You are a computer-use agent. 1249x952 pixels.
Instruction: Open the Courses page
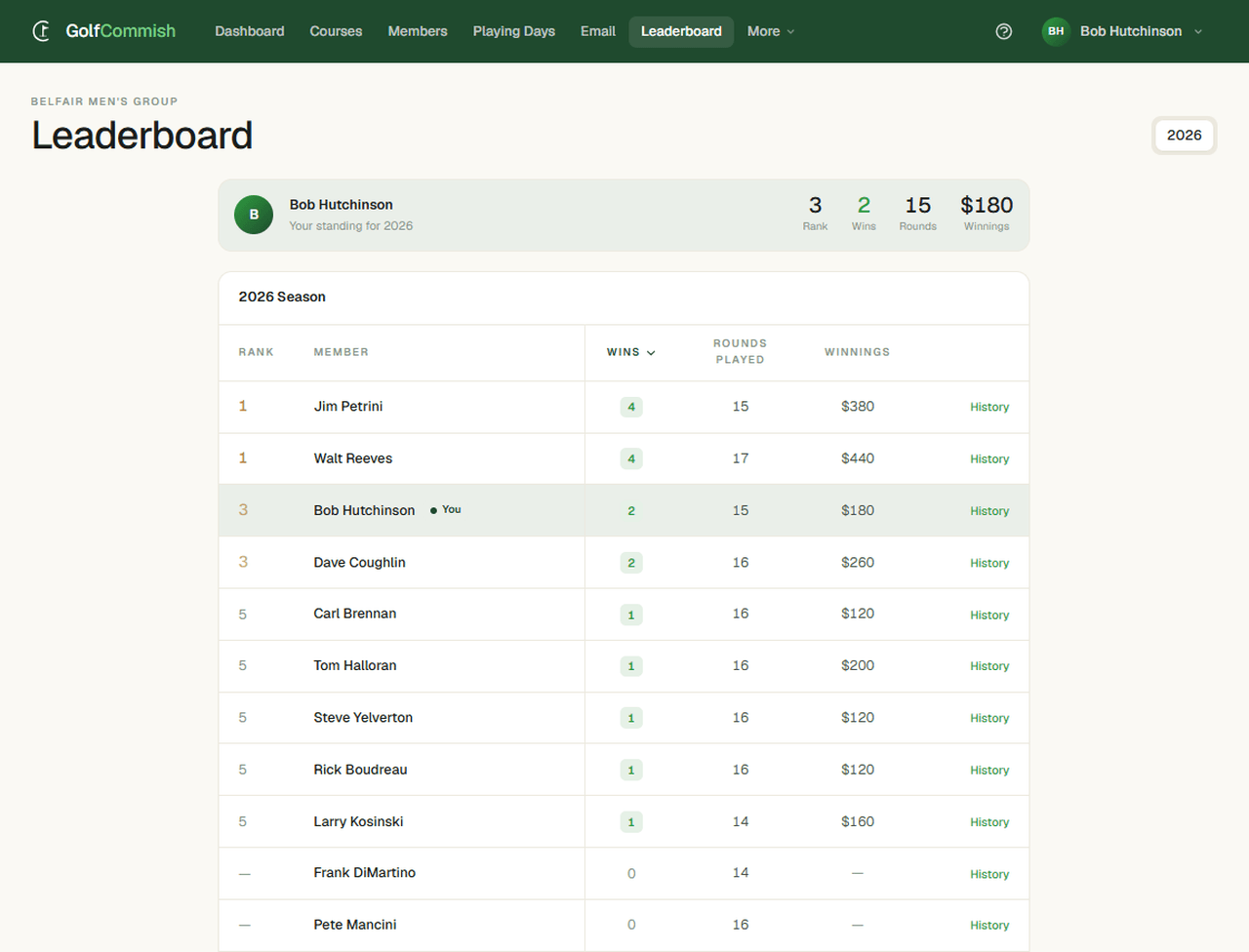click(336, 31)
